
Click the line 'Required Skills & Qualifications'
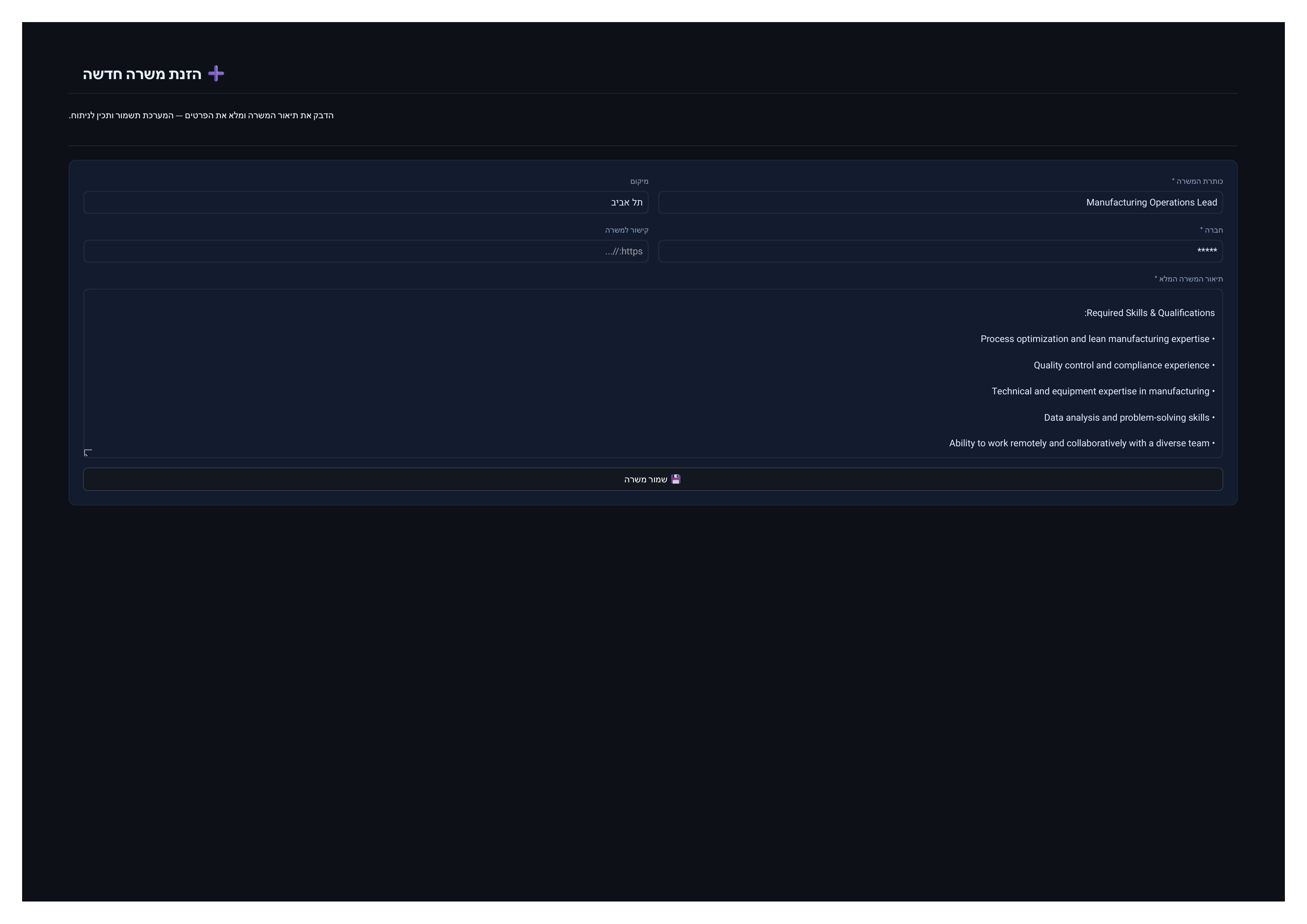(1149, 313)
